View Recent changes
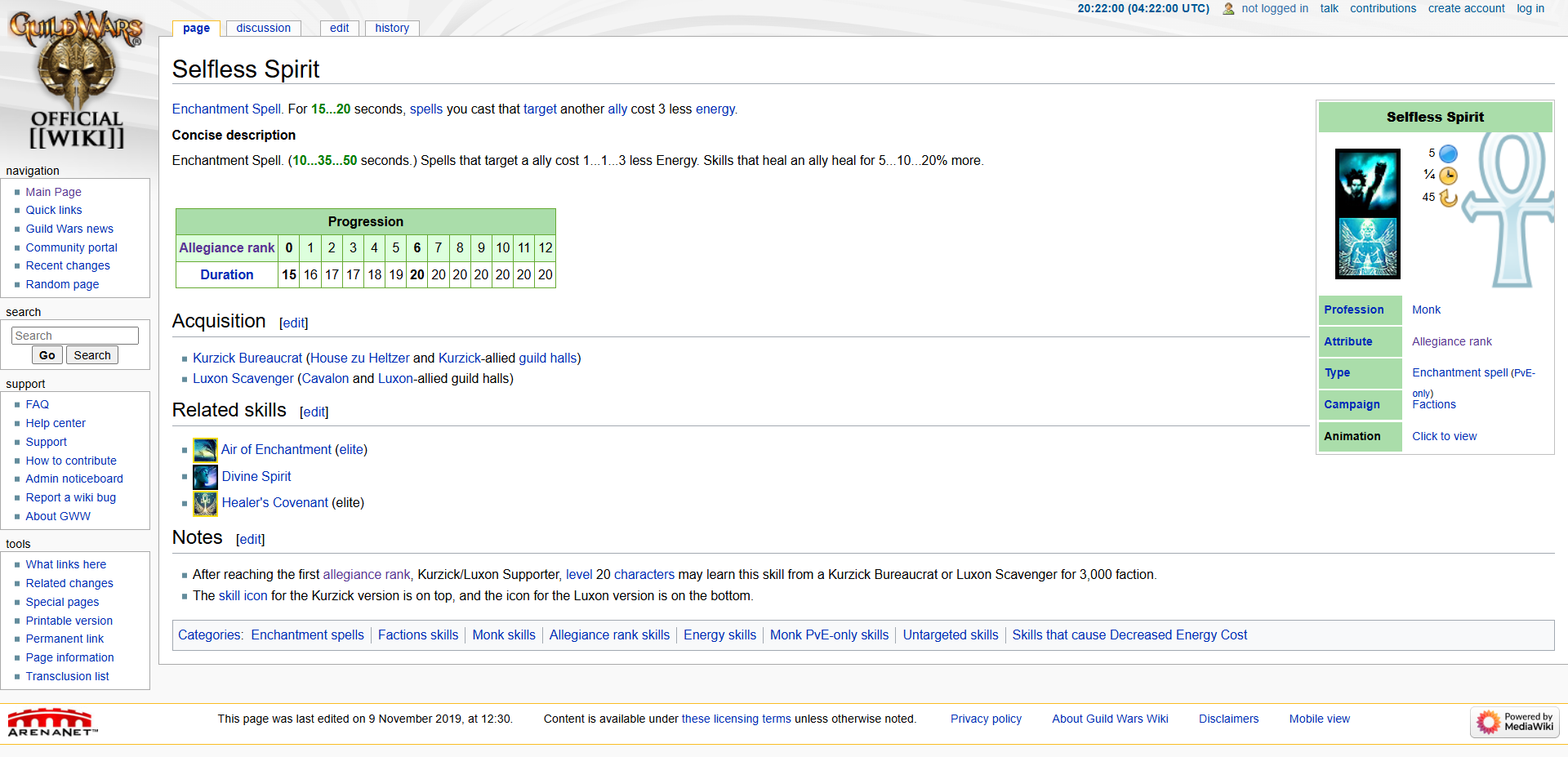1568x757 pixels. coord(67,265)
